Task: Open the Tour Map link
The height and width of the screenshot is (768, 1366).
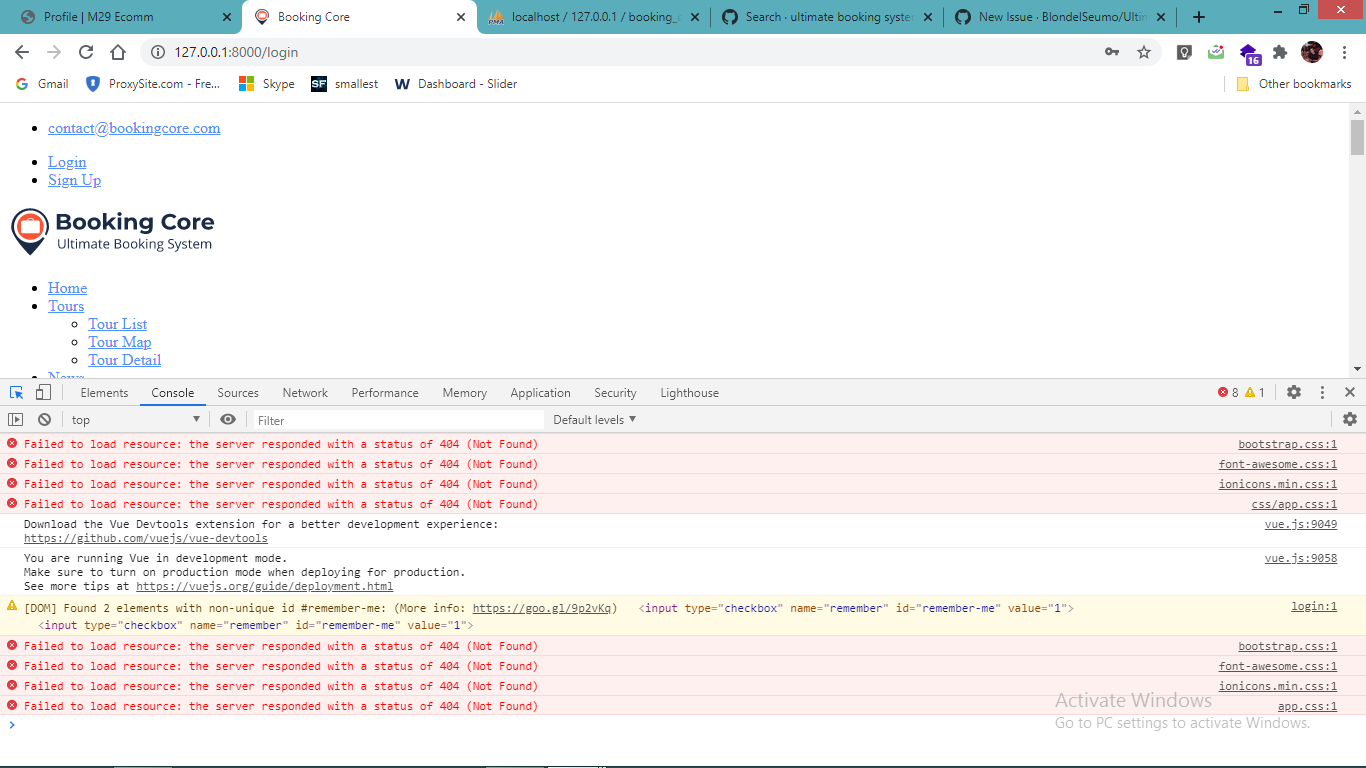Action: (120, 342)
